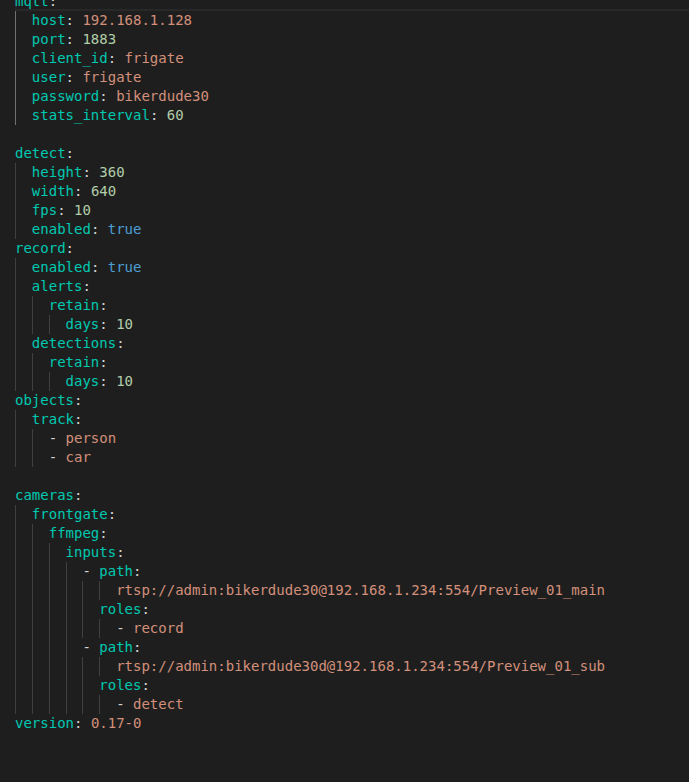689x782 pixels.
Task: Click the detect role list entry
Action: pos(158,704)
